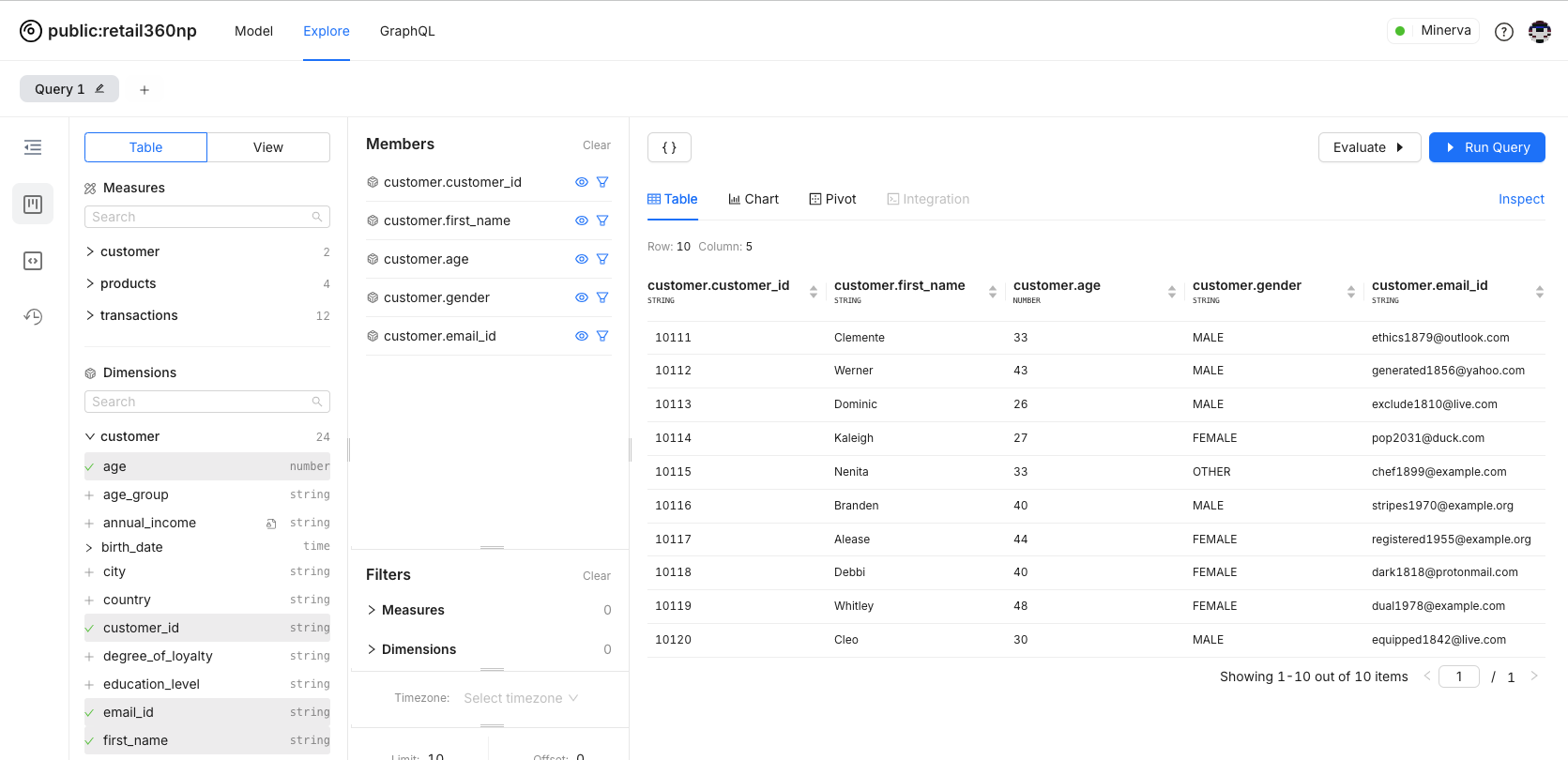Focus the Measures search field
1568x760 pixels.
[x=207, y=217]
